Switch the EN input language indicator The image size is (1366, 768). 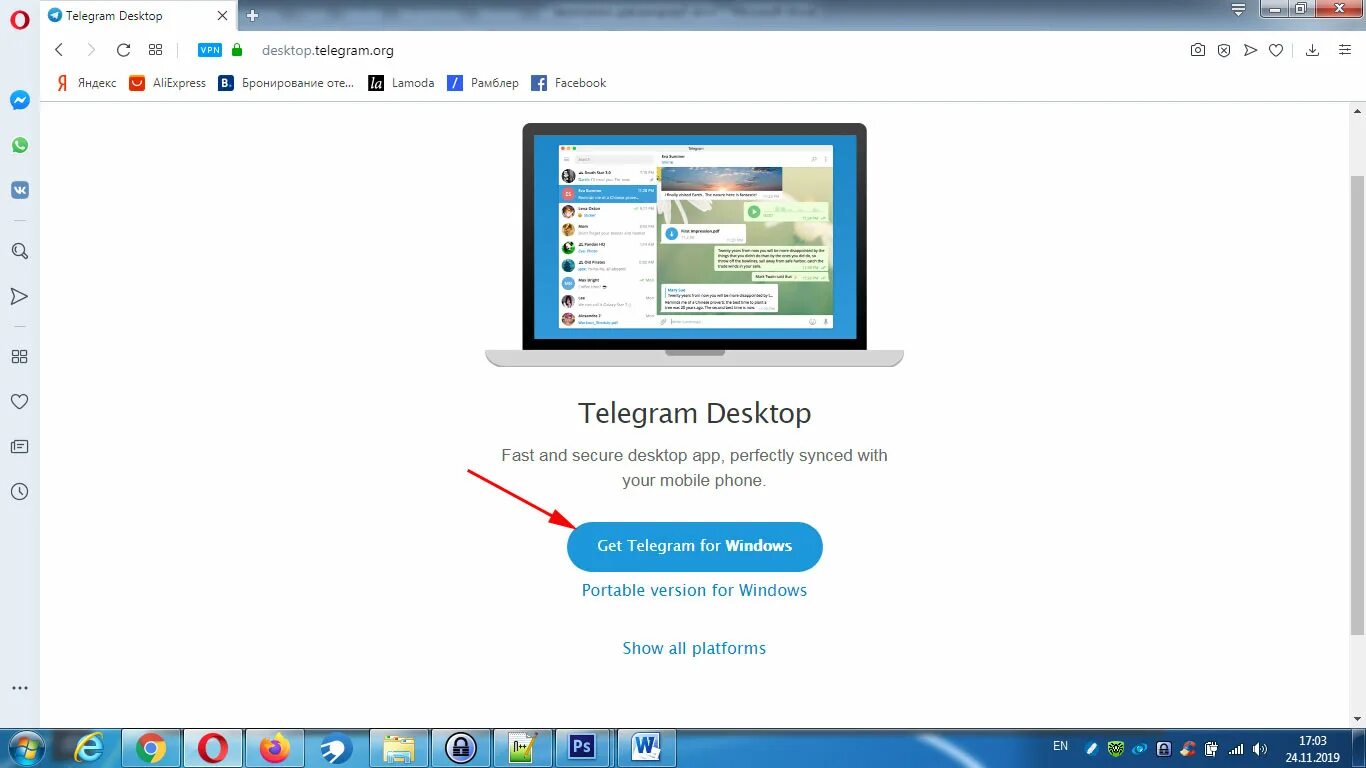1060,746
